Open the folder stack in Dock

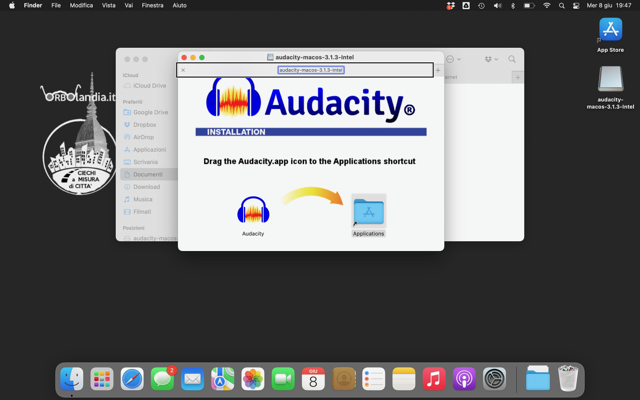538,379
